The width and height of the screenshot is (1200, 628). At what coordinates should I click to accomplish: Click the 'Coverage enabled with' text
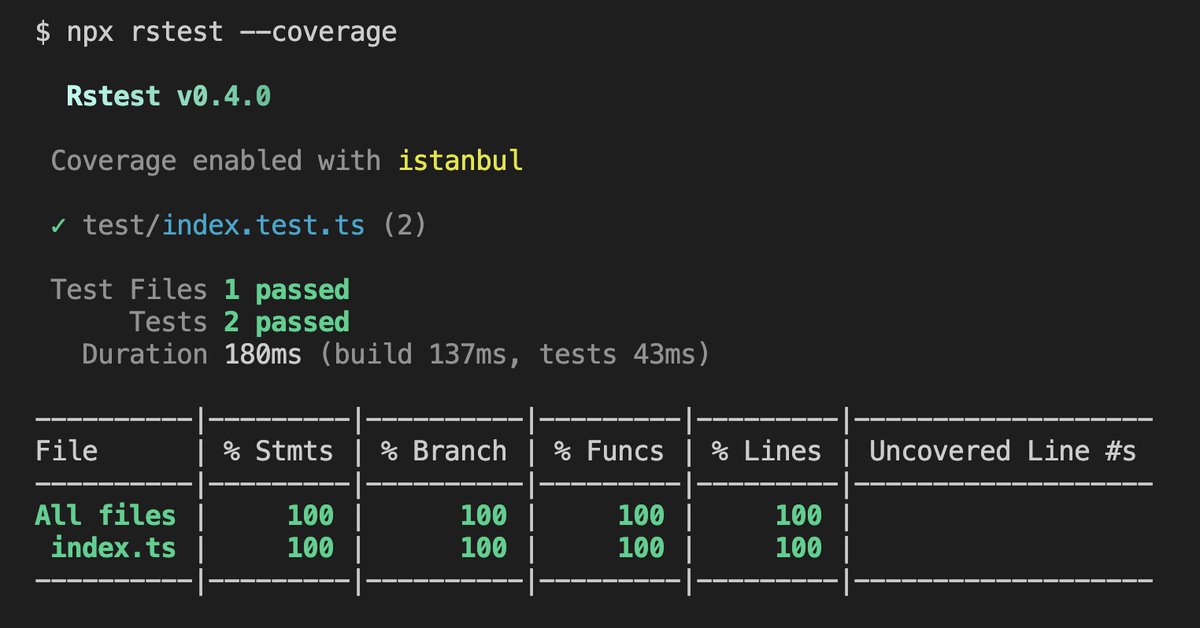pos(216,160)
